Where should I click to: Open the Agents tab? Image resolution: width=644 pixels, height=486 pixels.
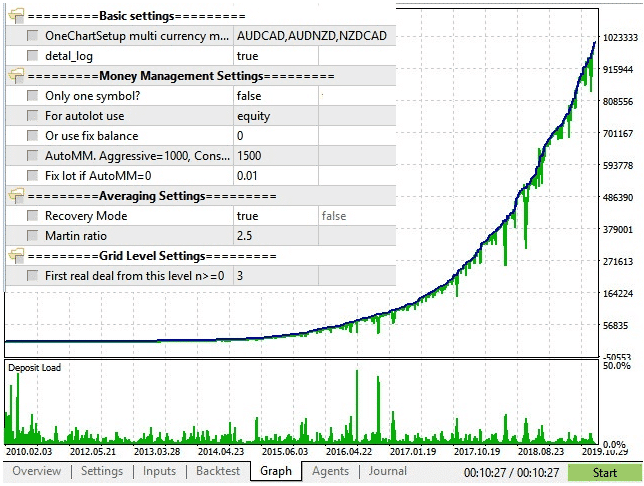[x=330, y=471]
